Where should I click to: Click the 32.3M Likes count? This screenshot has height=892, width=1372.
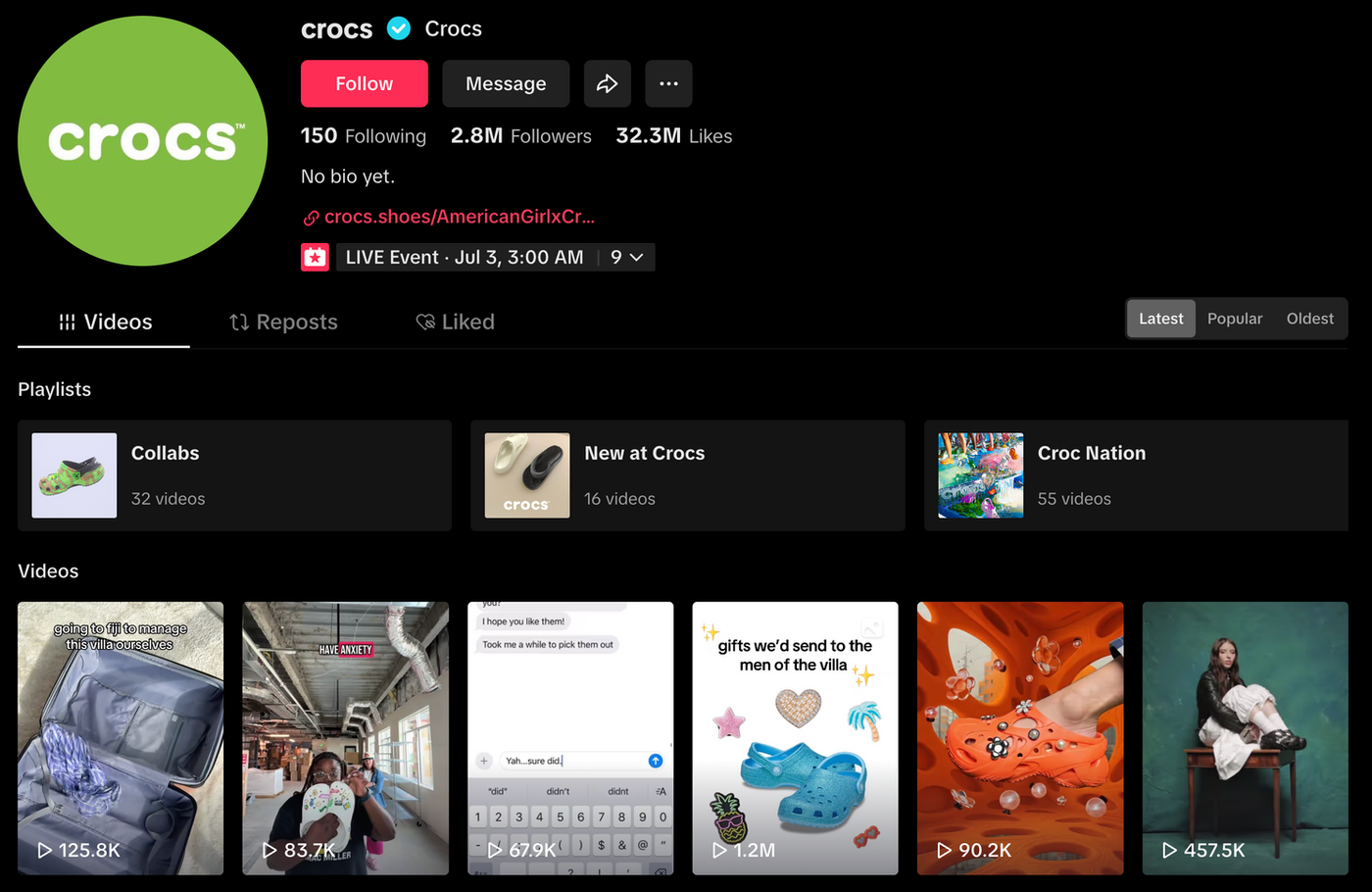[674, 136]
